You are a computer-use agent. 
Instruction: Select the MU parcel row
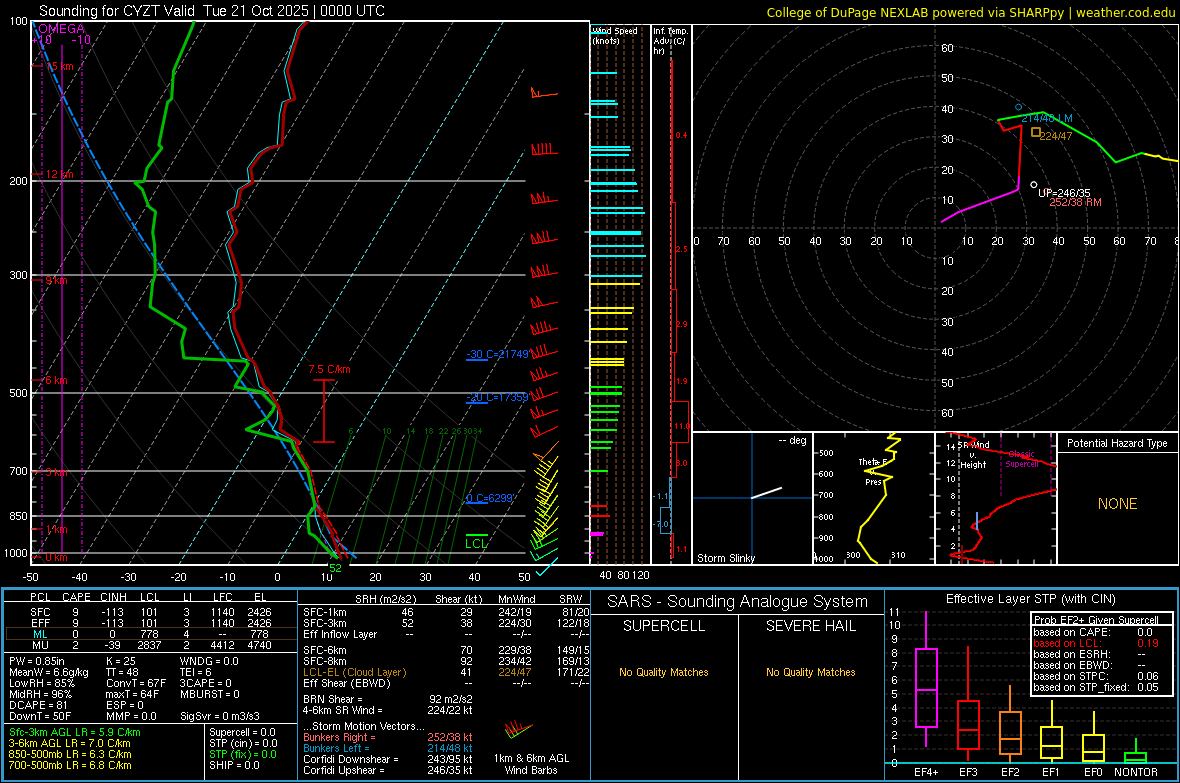click(x=151, y=644)
